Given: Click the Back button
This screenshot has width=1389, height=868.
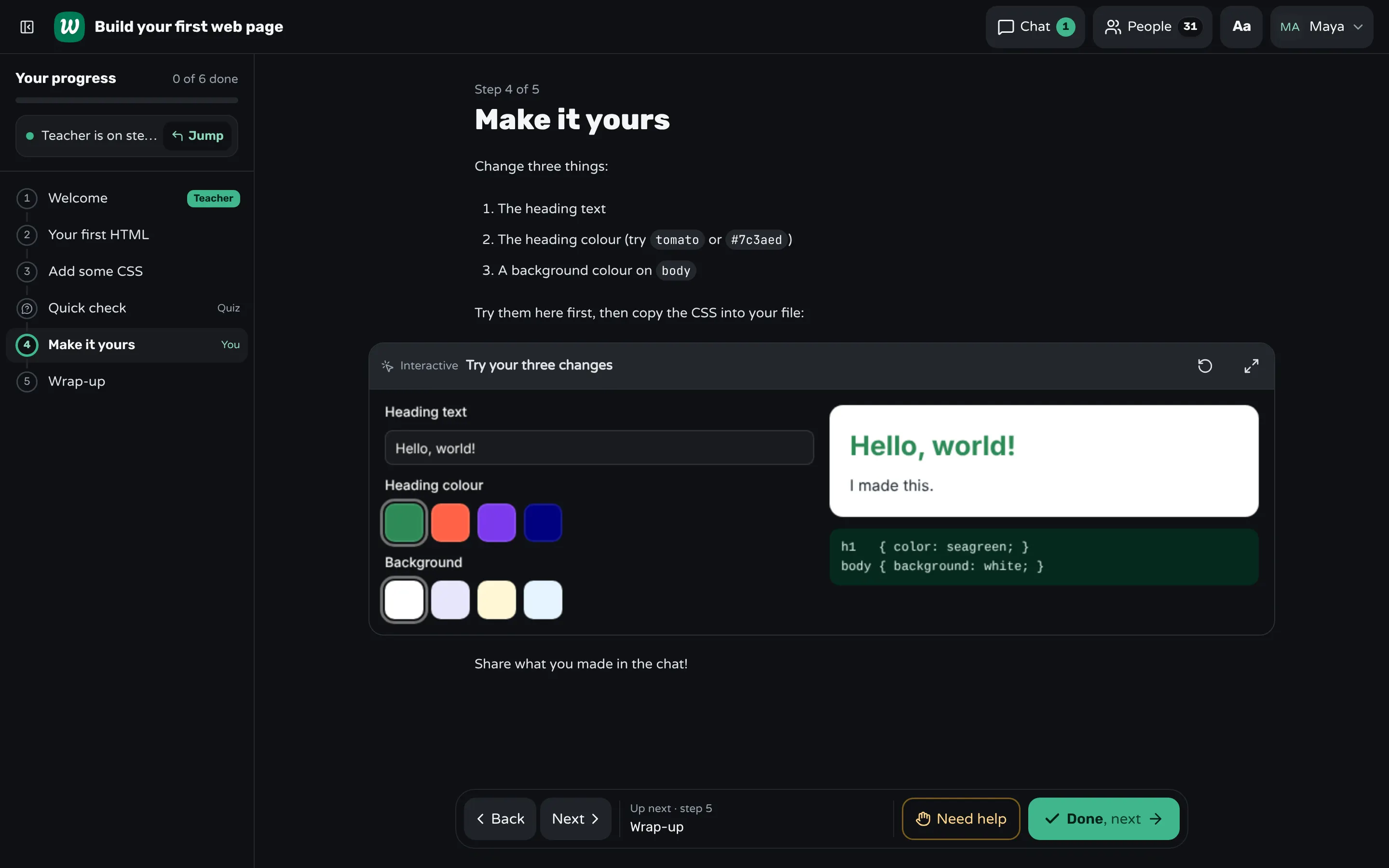Looking at the screenshot, I should click(x=500, y=819).
